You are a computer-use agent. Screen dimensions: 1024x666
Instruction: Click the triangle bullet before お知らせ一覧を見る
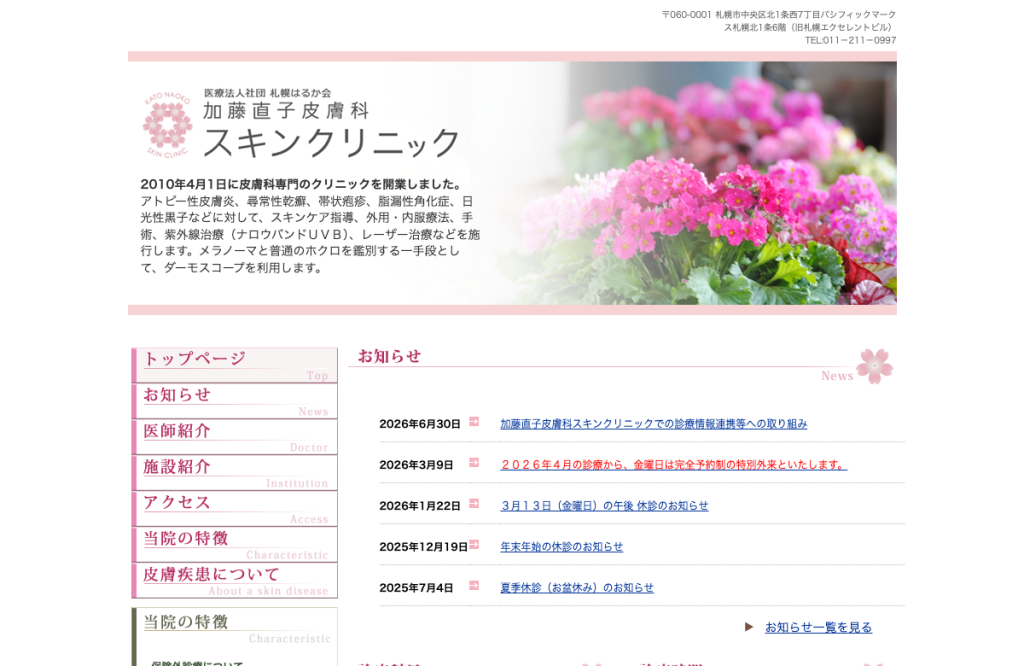[749, 627]
